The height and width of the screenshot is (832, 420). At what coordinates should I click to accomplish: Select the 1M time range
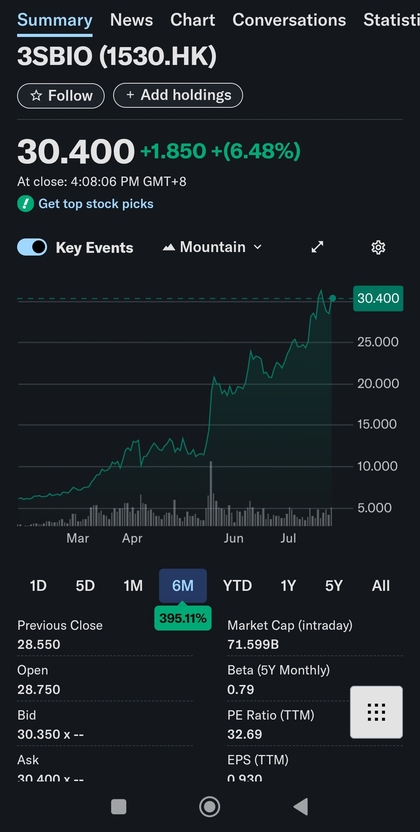[133, 586]
